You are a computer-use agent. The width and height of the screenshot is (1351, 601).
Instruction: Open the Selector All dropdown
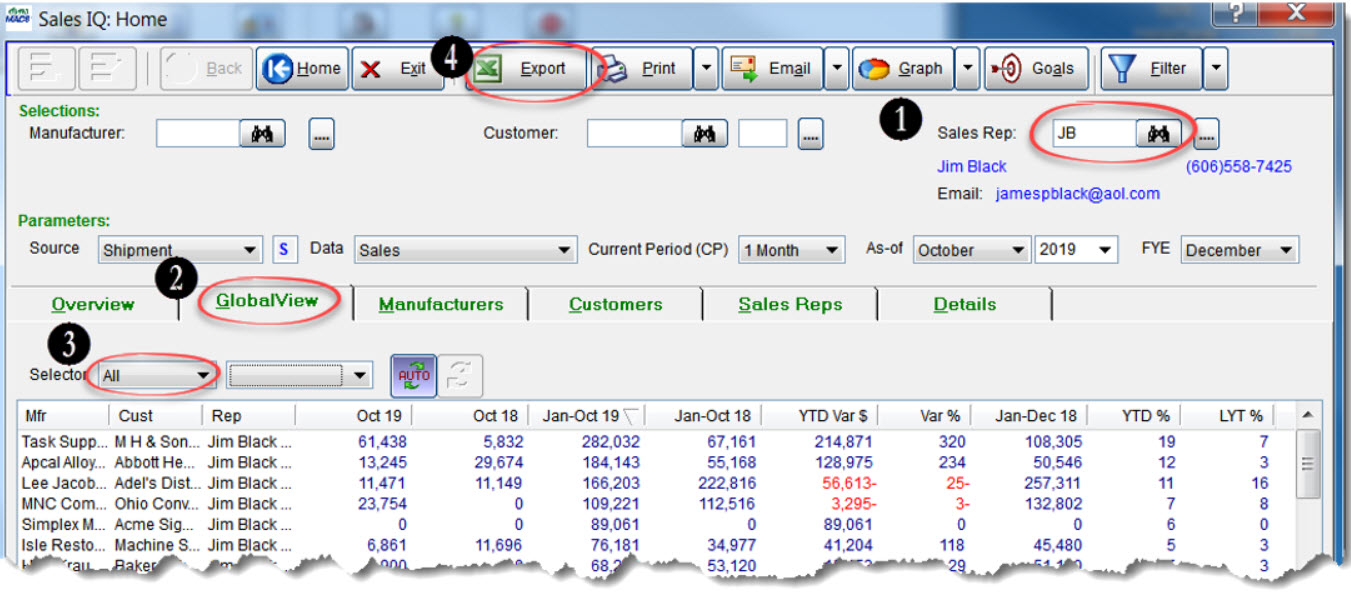(x=158, y=376)
